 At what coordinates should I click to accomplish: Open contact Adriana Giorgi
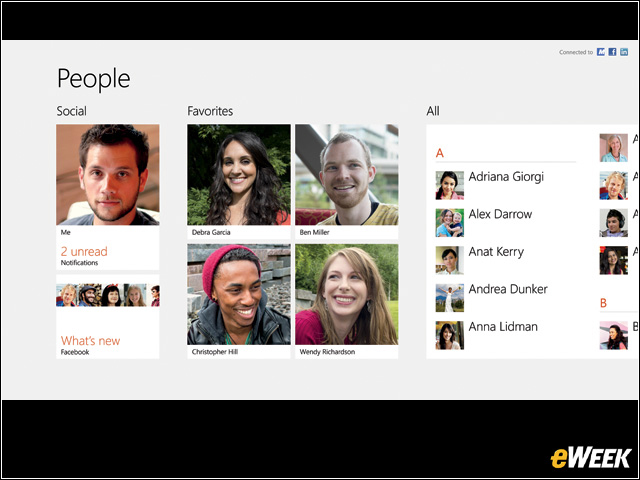506,185
